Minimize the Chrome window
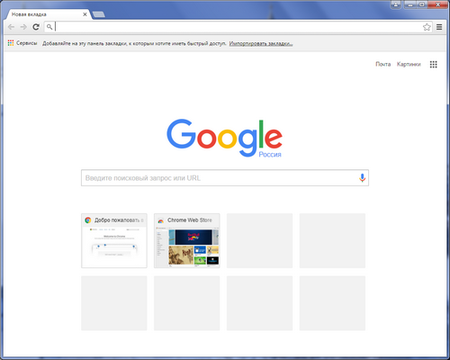 (410, 4)
